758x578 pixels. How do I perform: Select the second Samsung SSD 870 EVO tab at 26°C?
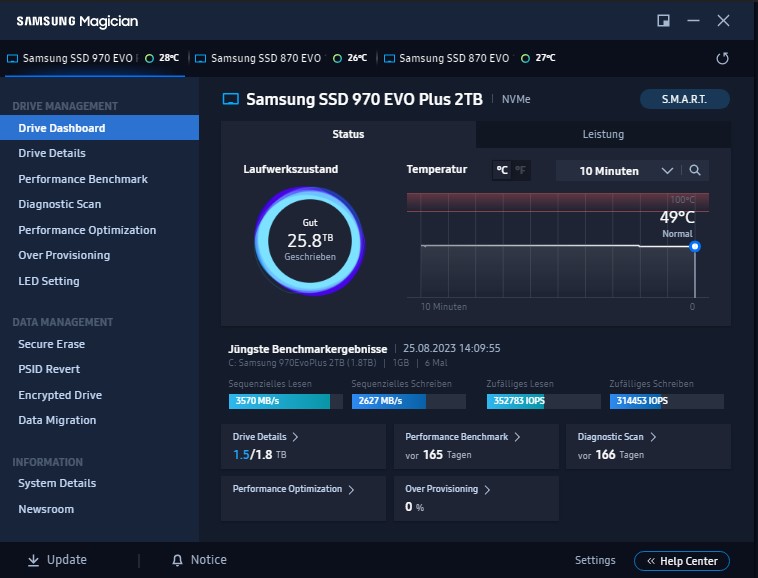point(282,58)
